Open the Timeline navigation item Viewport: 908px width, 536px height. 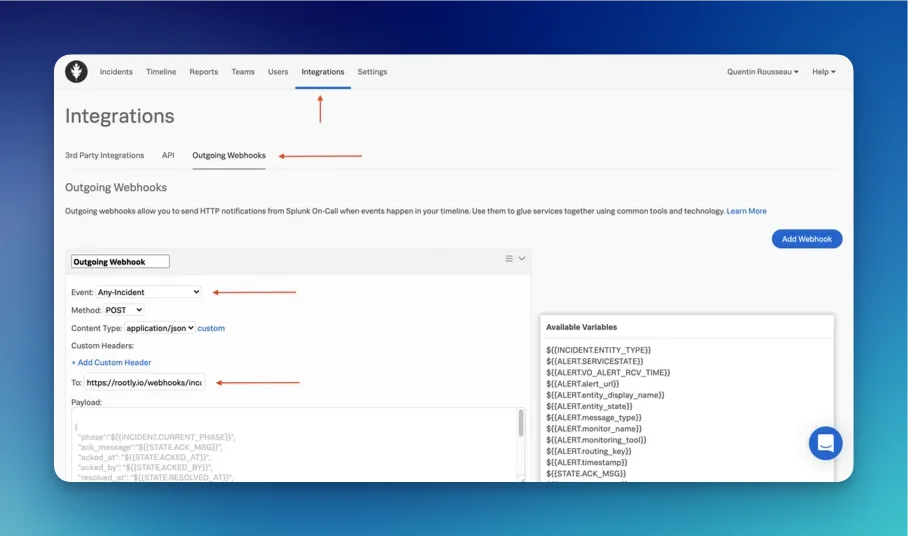tap(161, 72)
